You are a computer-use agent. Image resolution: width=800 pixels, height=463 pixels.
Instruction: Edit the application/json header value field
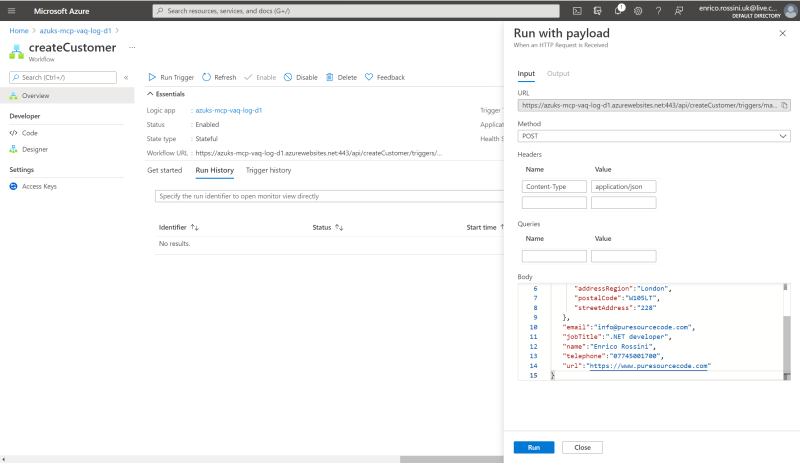[x=623, y=187]
